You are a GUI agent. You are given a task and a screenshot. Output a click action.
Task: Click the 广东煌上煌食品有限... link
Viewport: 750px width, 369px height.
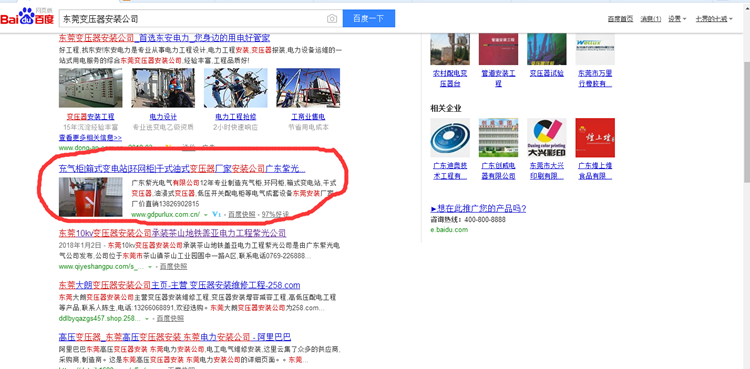595,171
